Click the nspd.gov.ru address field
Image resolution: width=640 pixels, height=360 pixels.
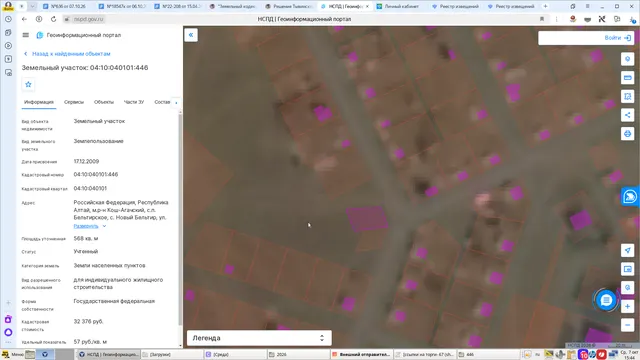tap(89, 19)
